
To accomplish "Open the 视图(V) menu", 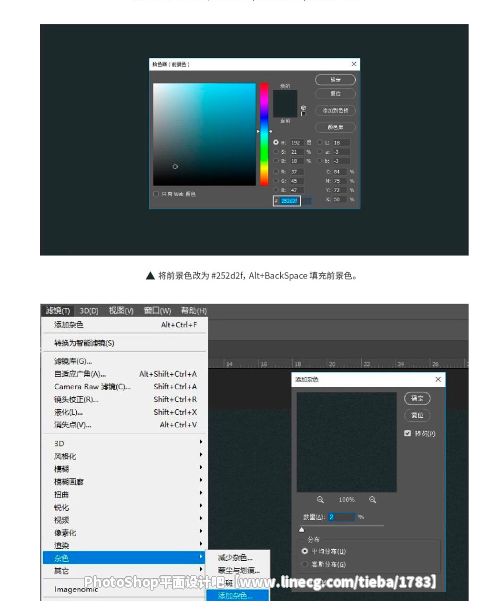I will [121, 310].
